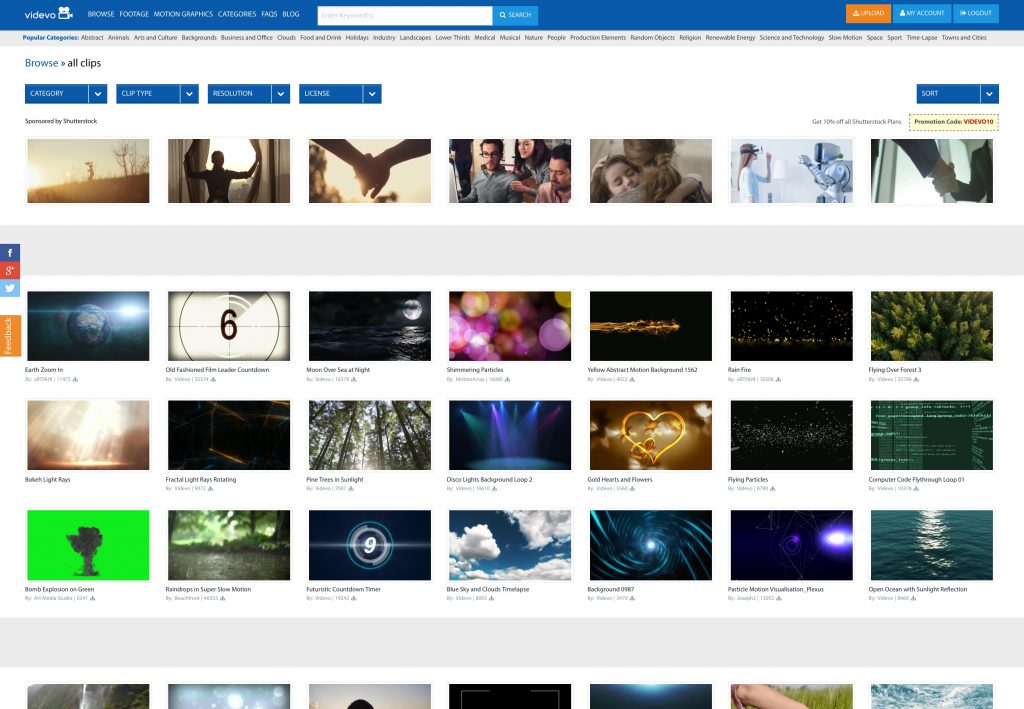Expand the Category filter dropdown
Viewport: 1024px width, 709px height.
pos(66,93)
